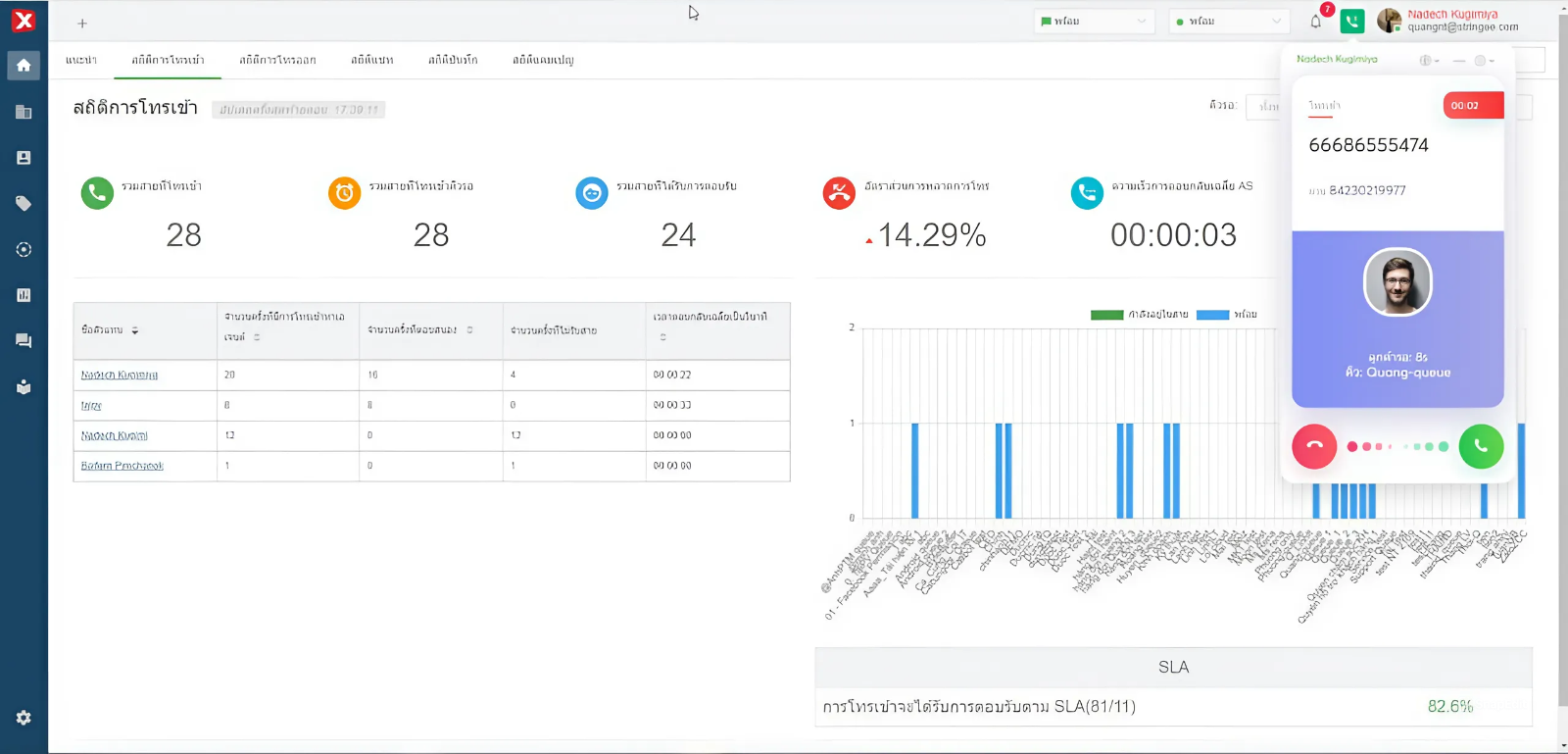Switch to the chat statistics tab
Screen dimensions: 1568x754
(x=372, y=60)
